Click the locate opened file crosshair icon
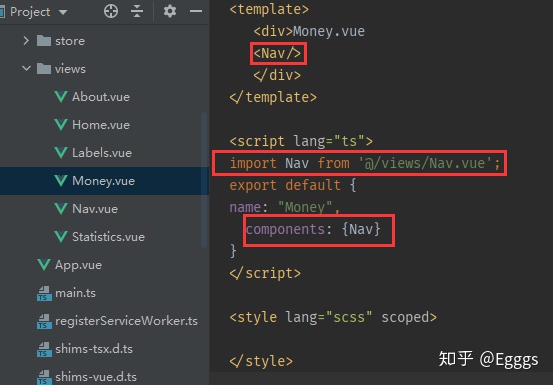 (x=111, y=11)
